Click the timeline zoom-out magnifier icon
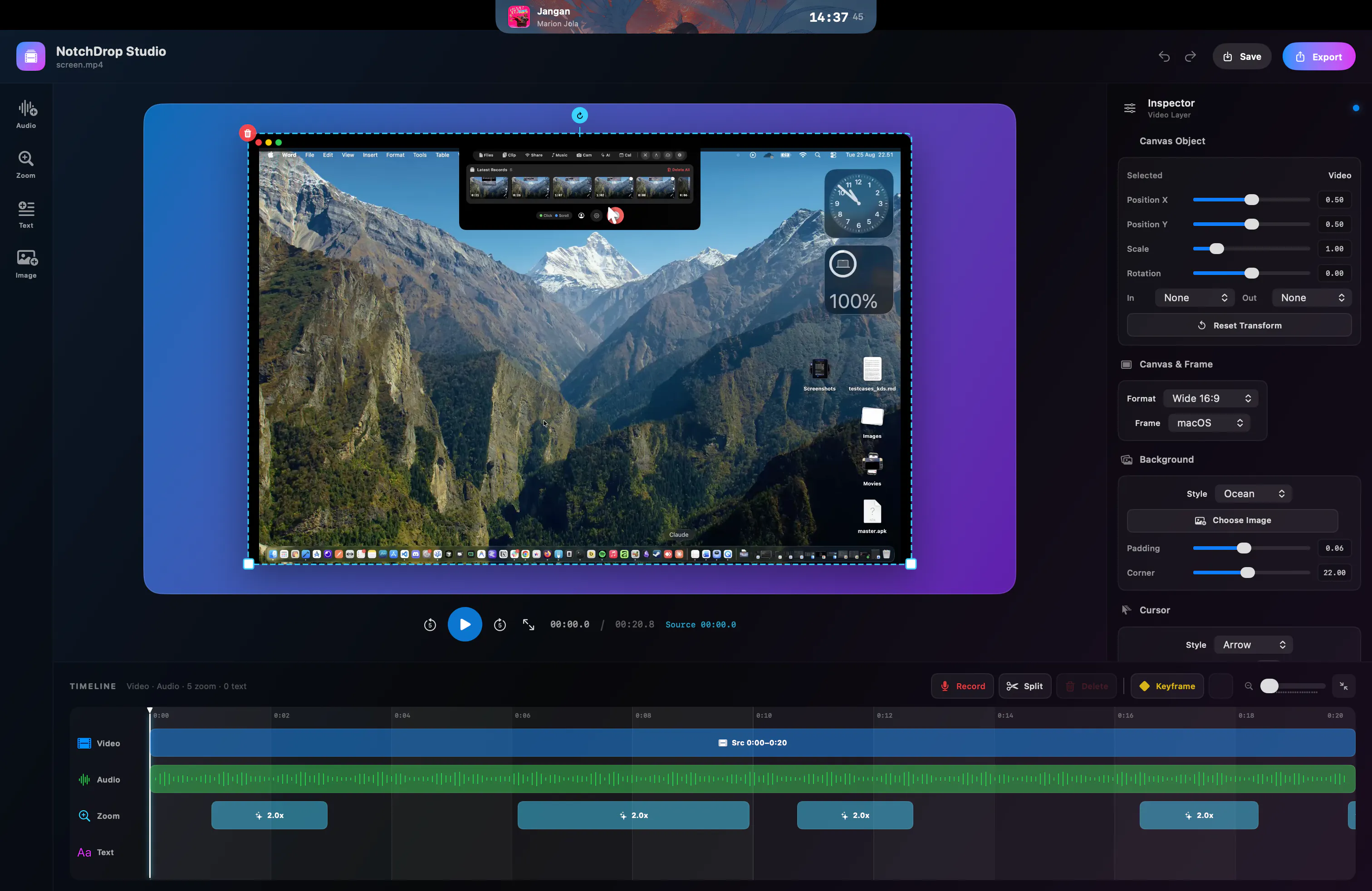This screenshot has height=891, width=1372. tap(1249, 686)
